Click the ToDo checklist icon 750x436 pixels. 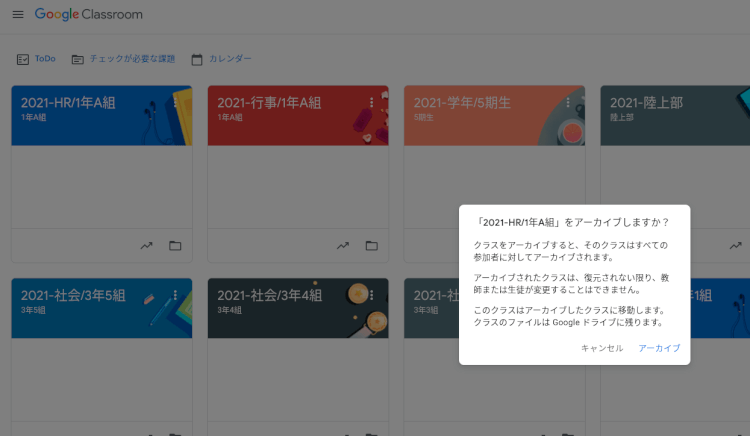23,59
